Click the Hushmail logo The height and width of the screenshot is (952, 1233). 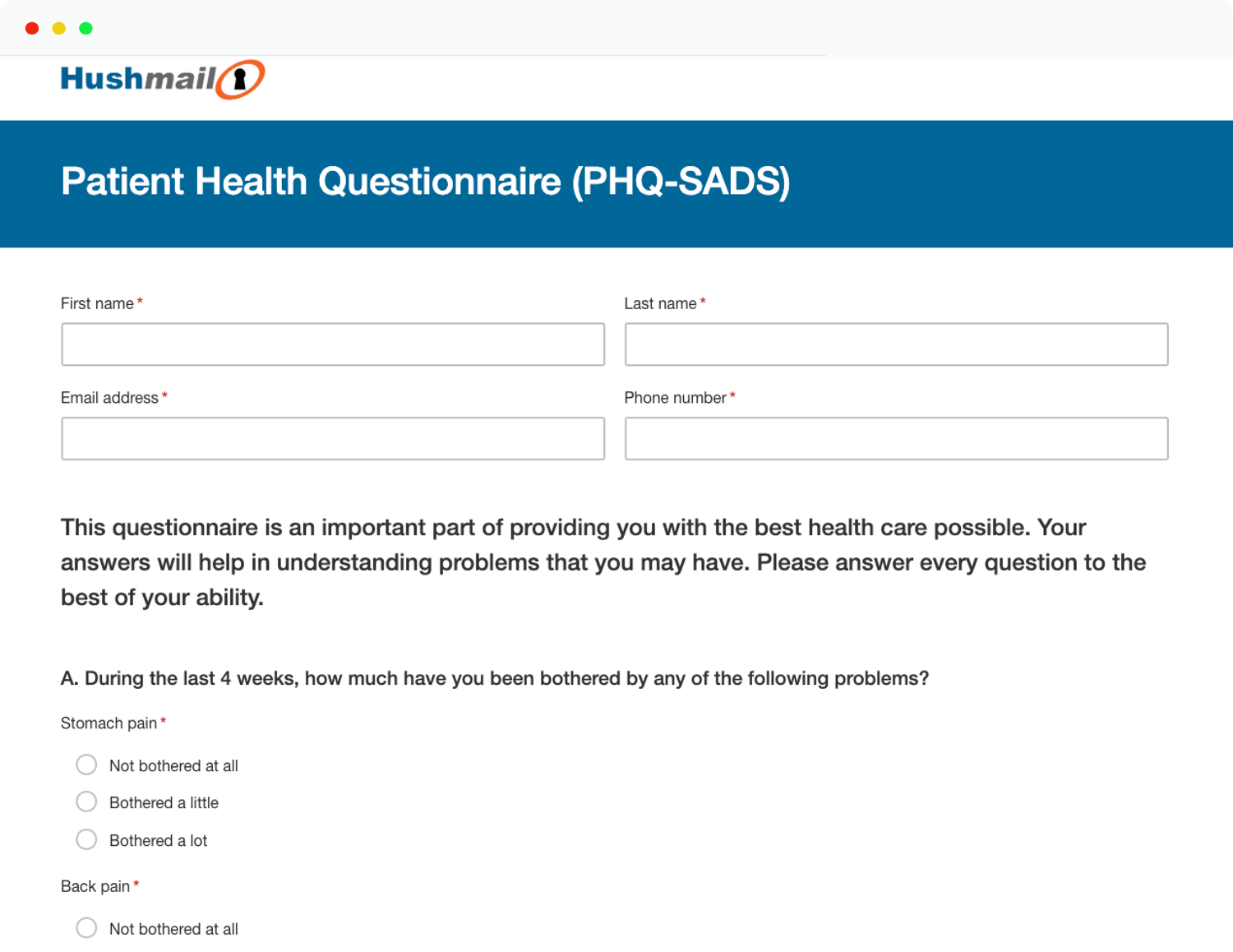(161, 79)
